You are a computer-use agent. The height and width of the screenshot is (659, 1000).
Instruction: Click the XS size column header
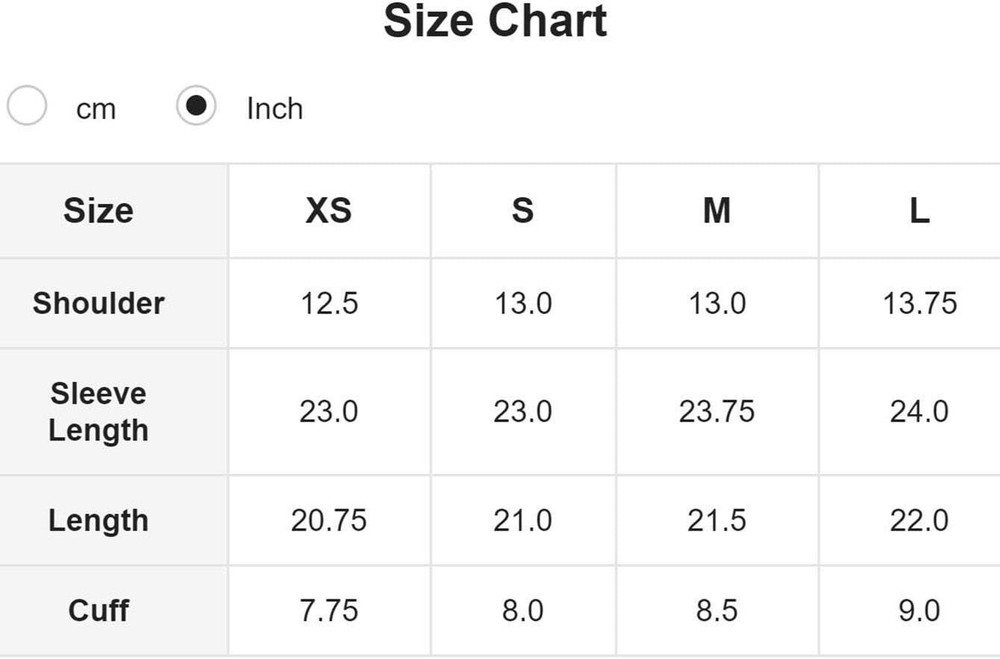pos(329,211)
